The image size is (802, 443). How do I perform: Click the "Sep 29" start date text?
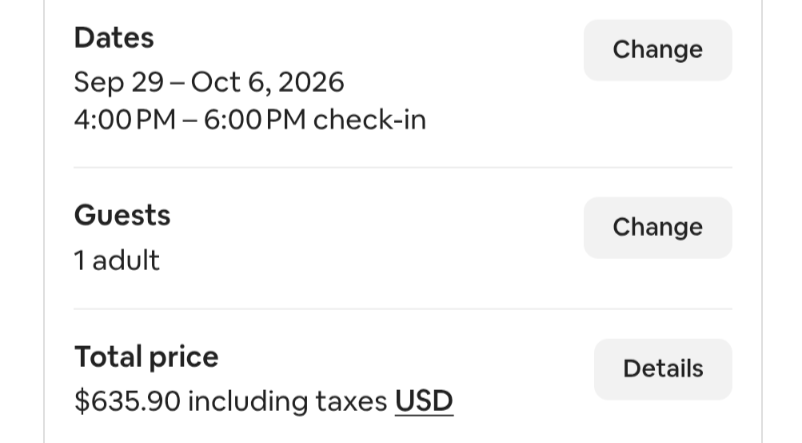pos(119,82)
